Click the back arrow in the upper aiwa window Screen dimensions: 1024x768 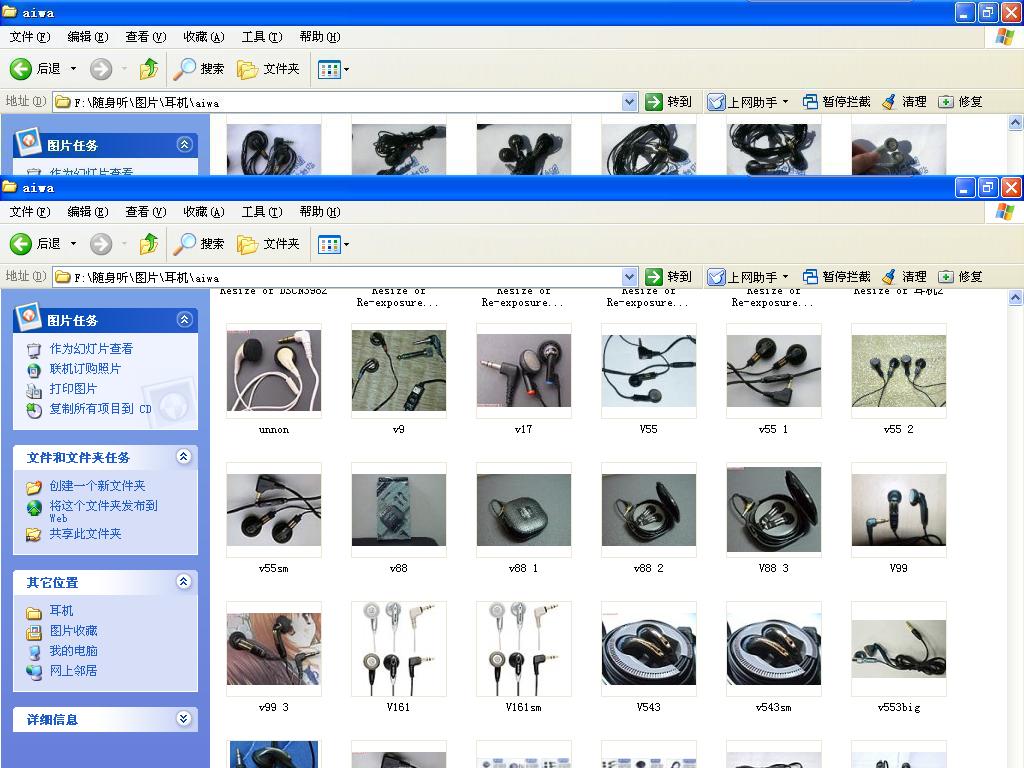point(21,69)
